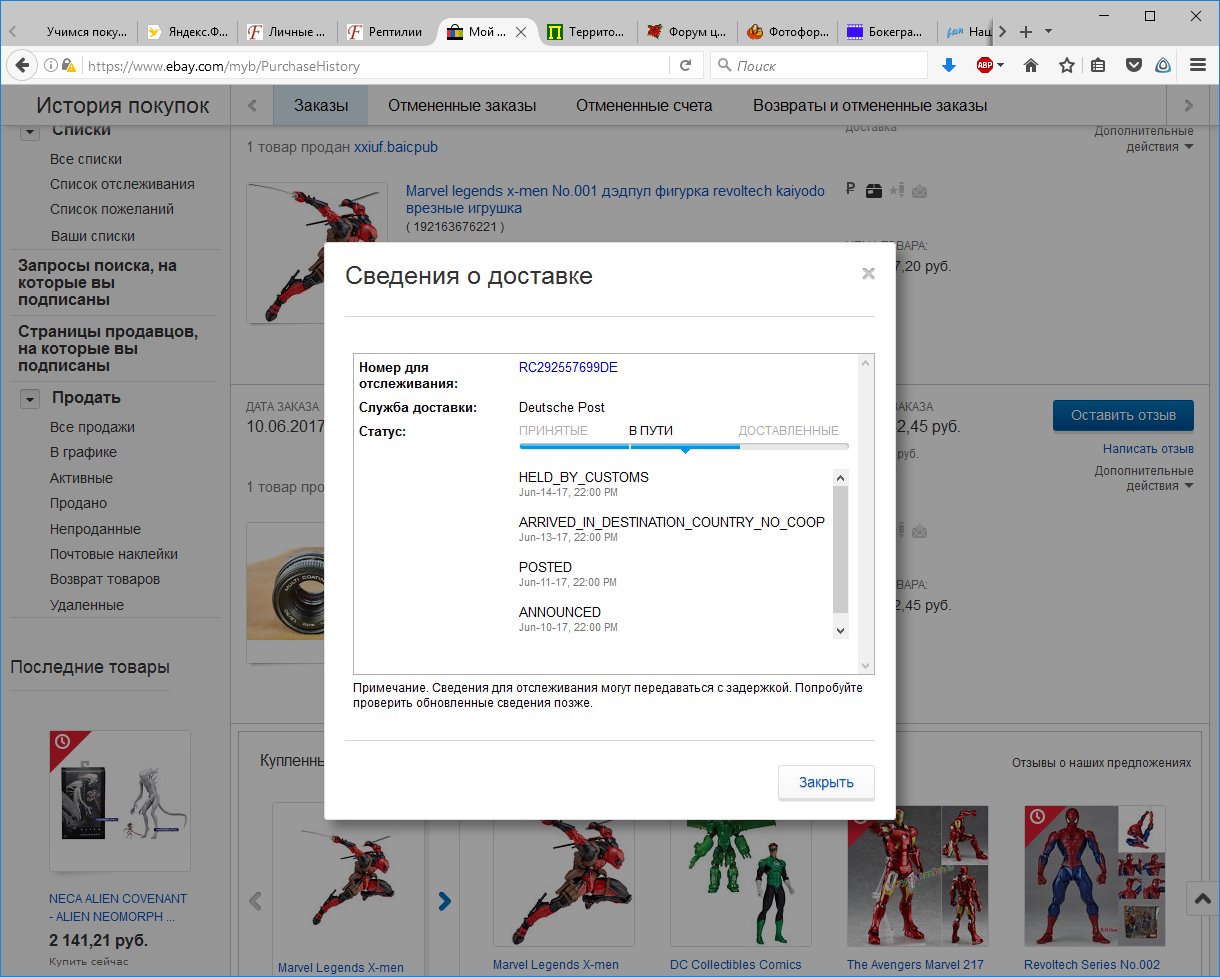Open Marvel legends x-men item title

(615, 199)
